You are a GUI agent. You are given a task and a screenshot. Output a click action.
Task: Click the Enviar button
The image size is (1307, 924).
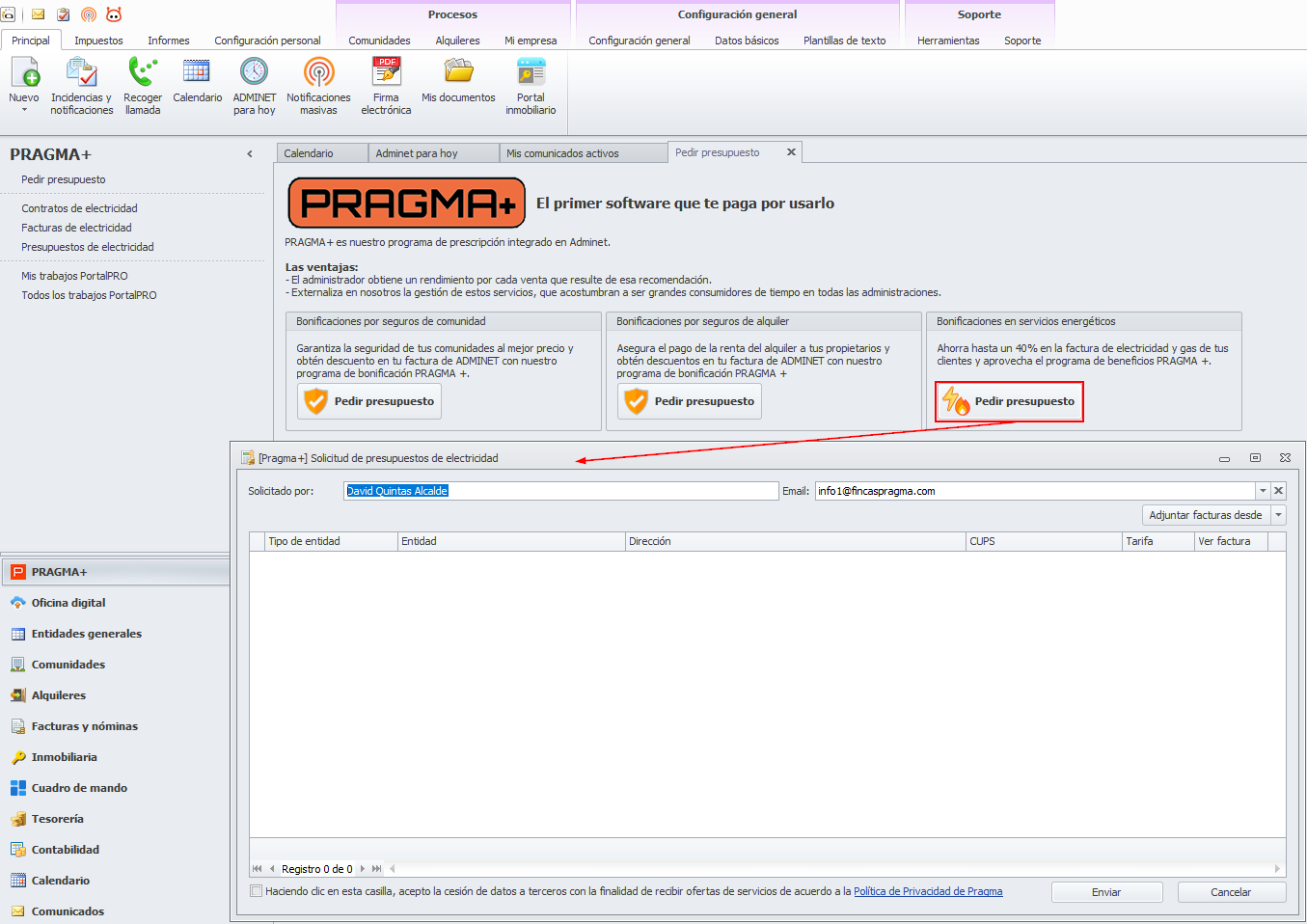pyautogui.click(x=1106, y=892)
